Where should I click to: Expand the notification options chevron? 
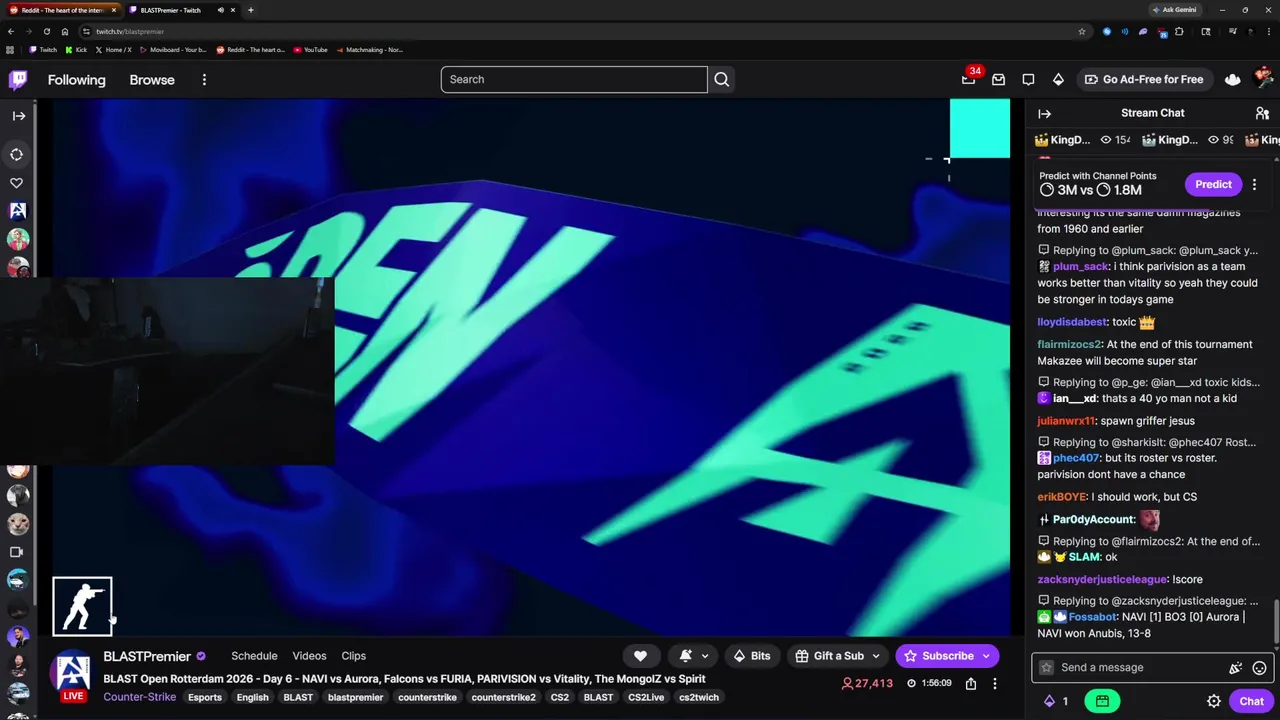[705, 656]
